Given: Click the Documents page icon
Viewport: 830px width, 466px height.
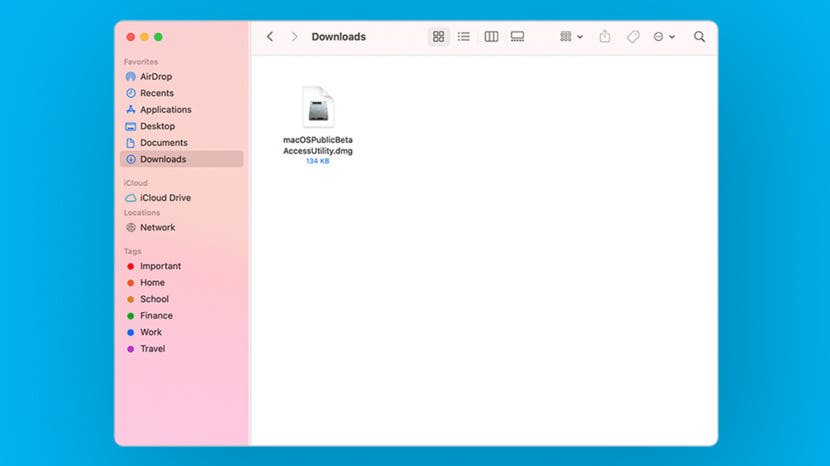Looking at the screenshot, I should tap(131, 142).
